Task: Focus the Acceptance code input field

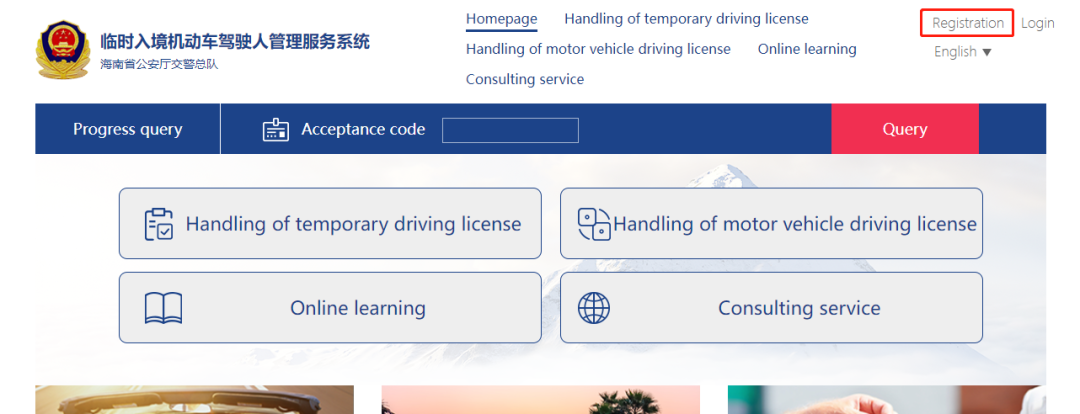Action: (510, 130)
